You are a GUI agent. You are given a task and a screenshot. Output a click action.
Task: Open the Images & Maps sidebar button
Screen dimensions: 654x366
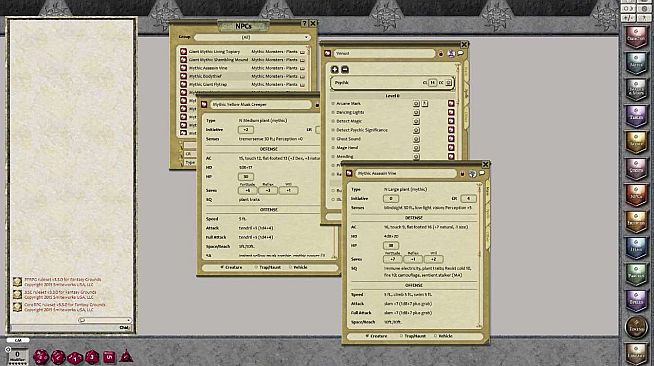(636, 90)
